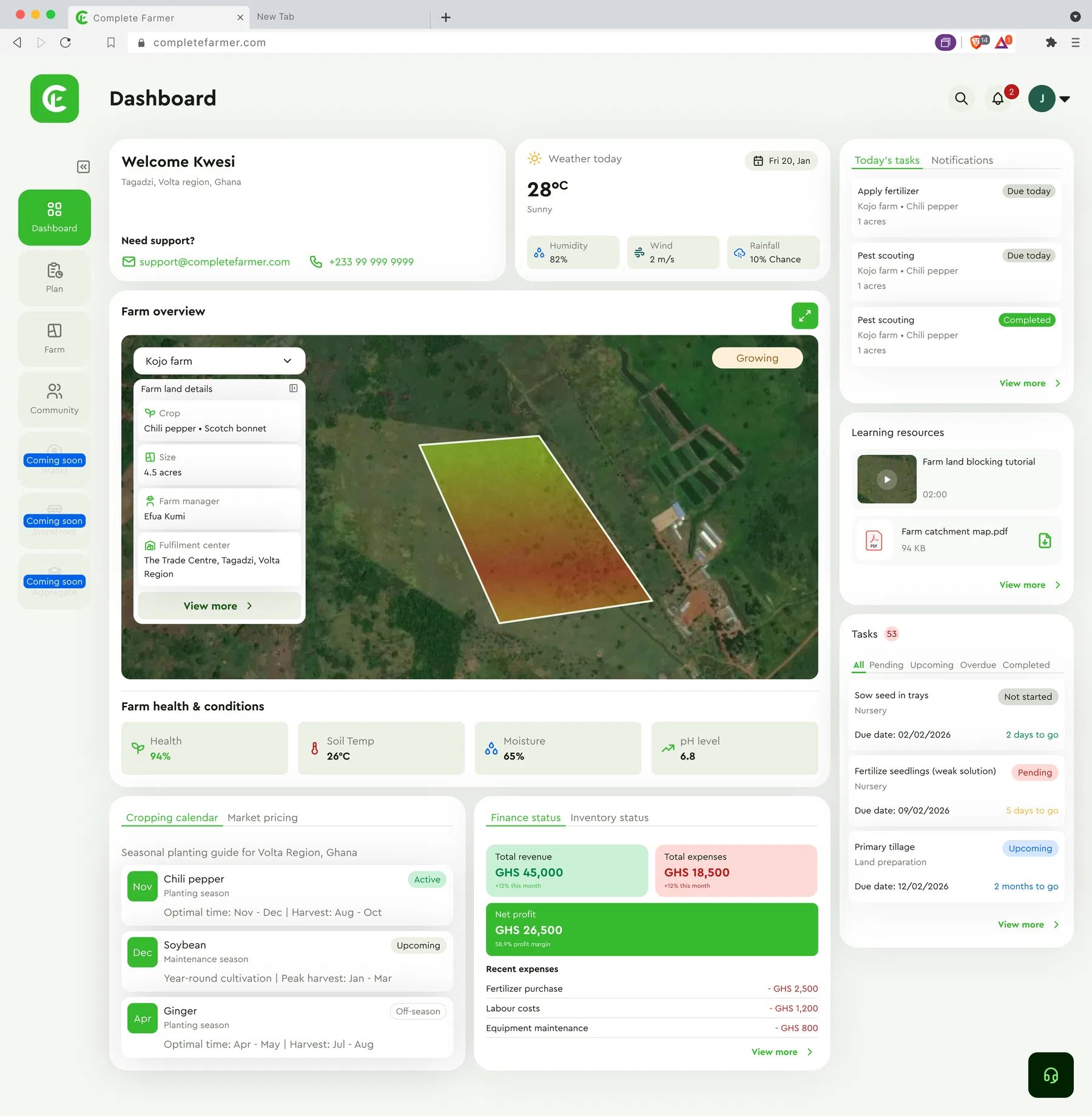This screenshot has width=1092, height=1116.
Task: Open a new browser tab with plus
Action: (446, 17)
